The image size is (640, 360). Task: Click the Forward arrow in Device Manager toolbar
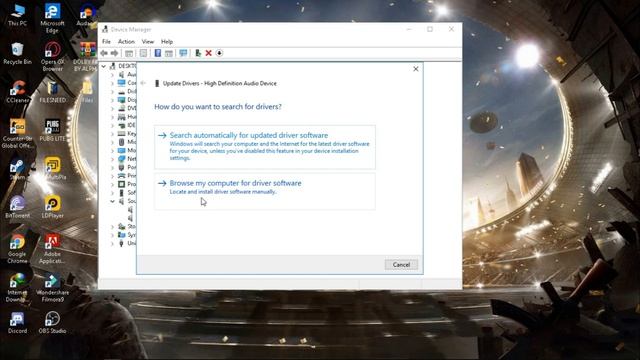[115, 53]
